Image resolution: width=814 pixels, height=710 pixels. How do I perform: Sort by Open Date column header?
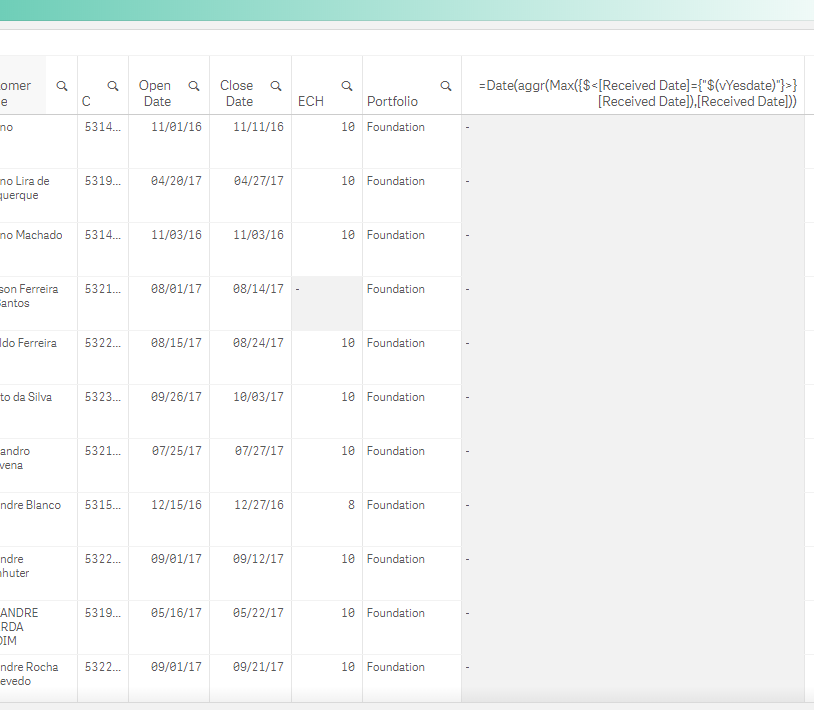pos(157,93)
